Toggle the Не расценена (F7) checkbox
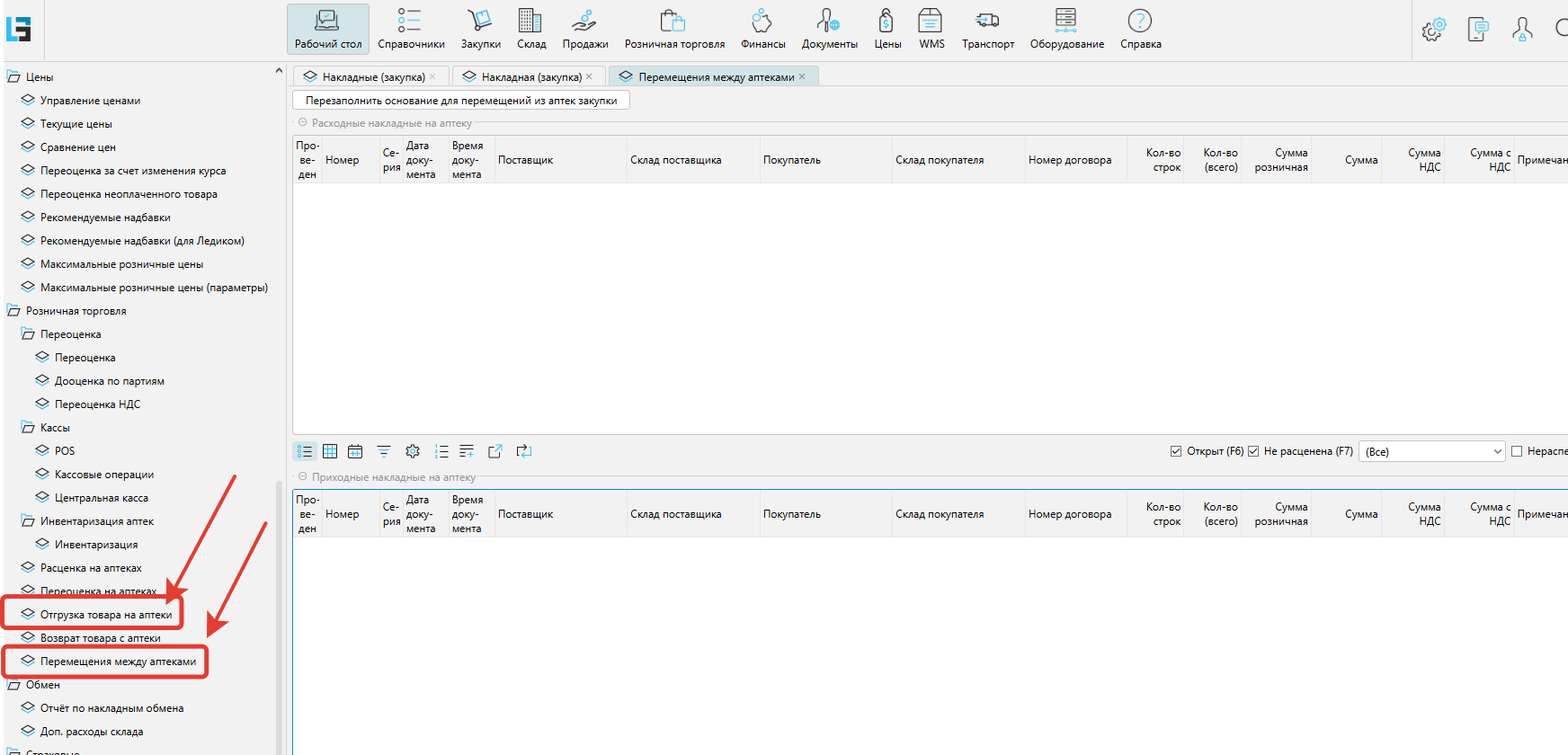Viewport: 1568px width, 755px height. [x=1253, y=451]
